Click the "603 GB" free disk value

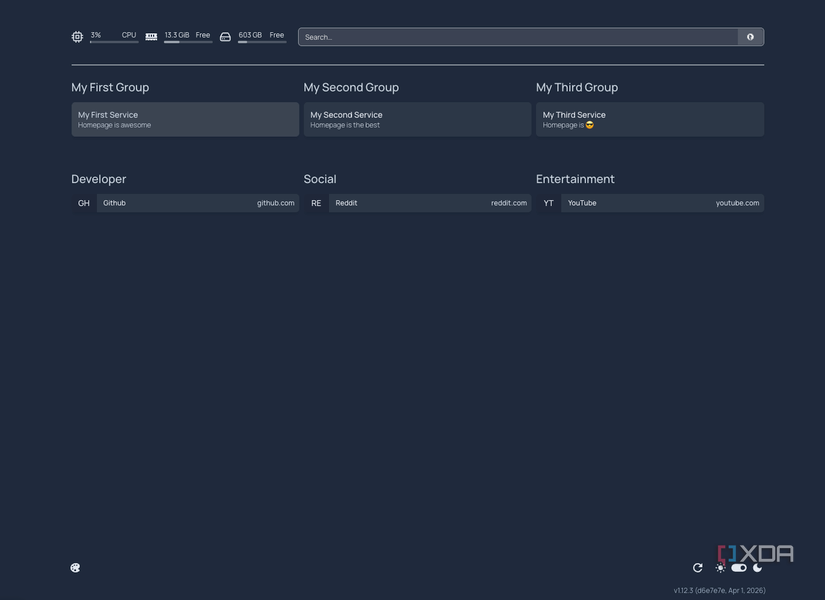[x=250, y=35]
